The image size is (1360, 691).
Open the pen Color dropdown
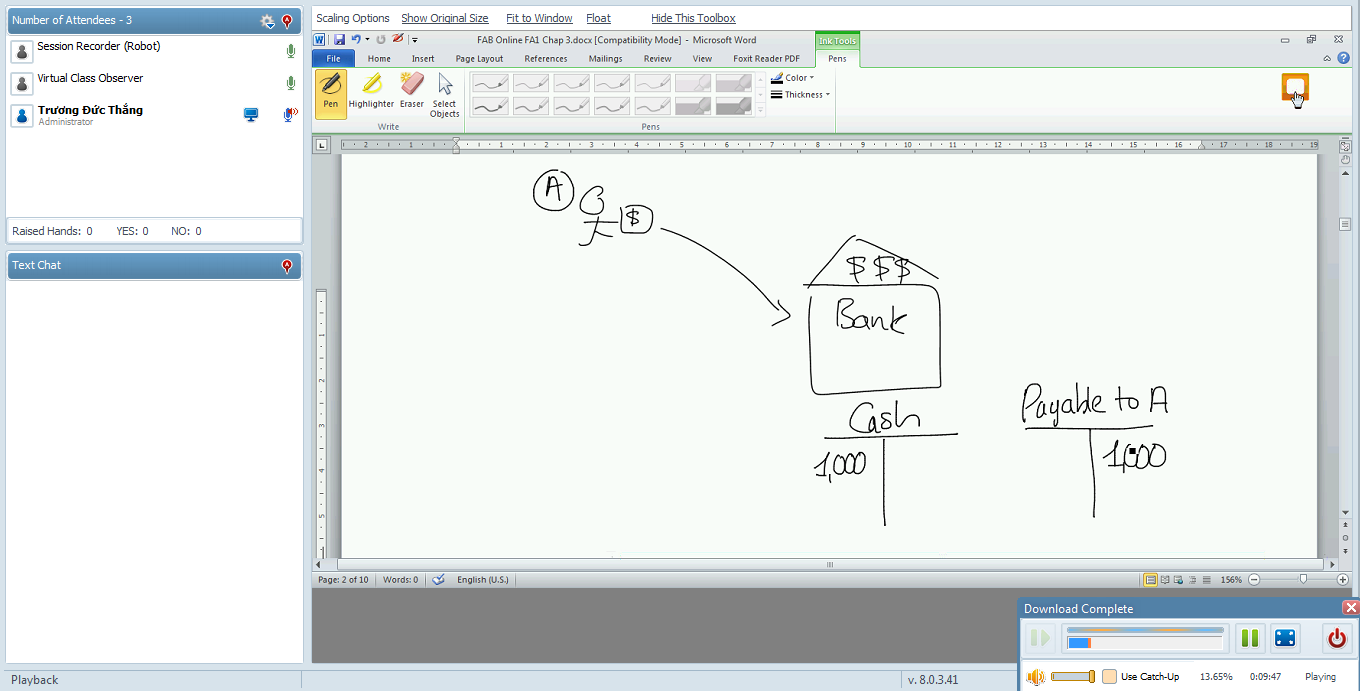click(x=796, y=78)
